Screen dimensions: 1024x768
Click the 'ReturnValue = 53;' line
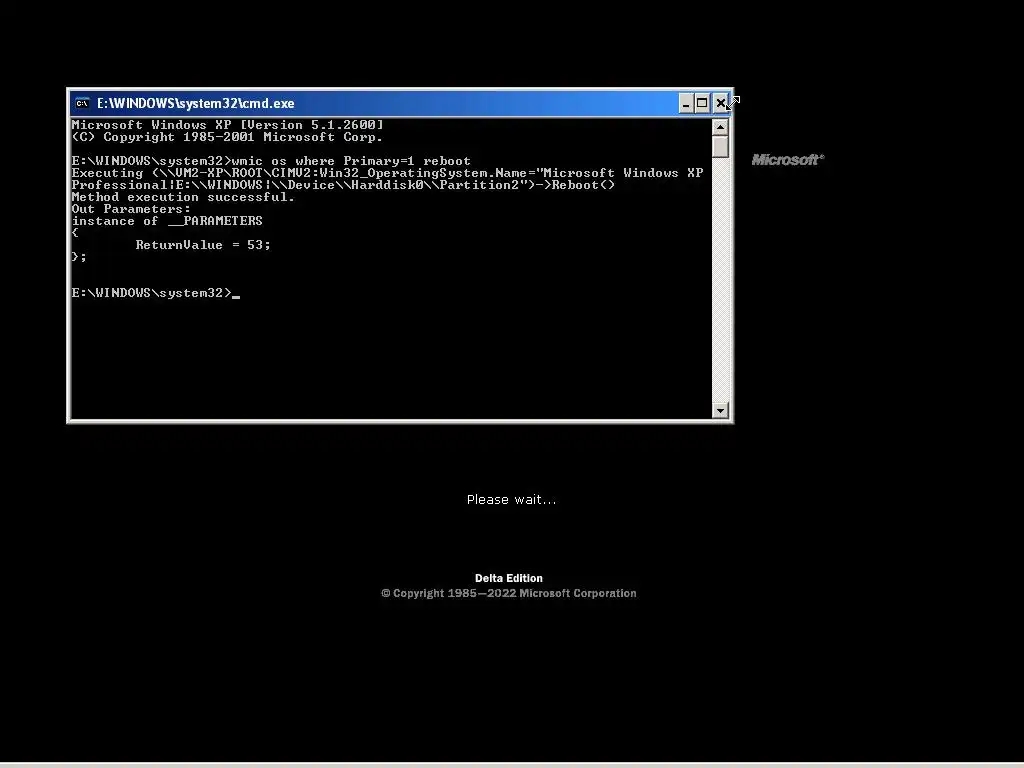(x=202, y=245)
